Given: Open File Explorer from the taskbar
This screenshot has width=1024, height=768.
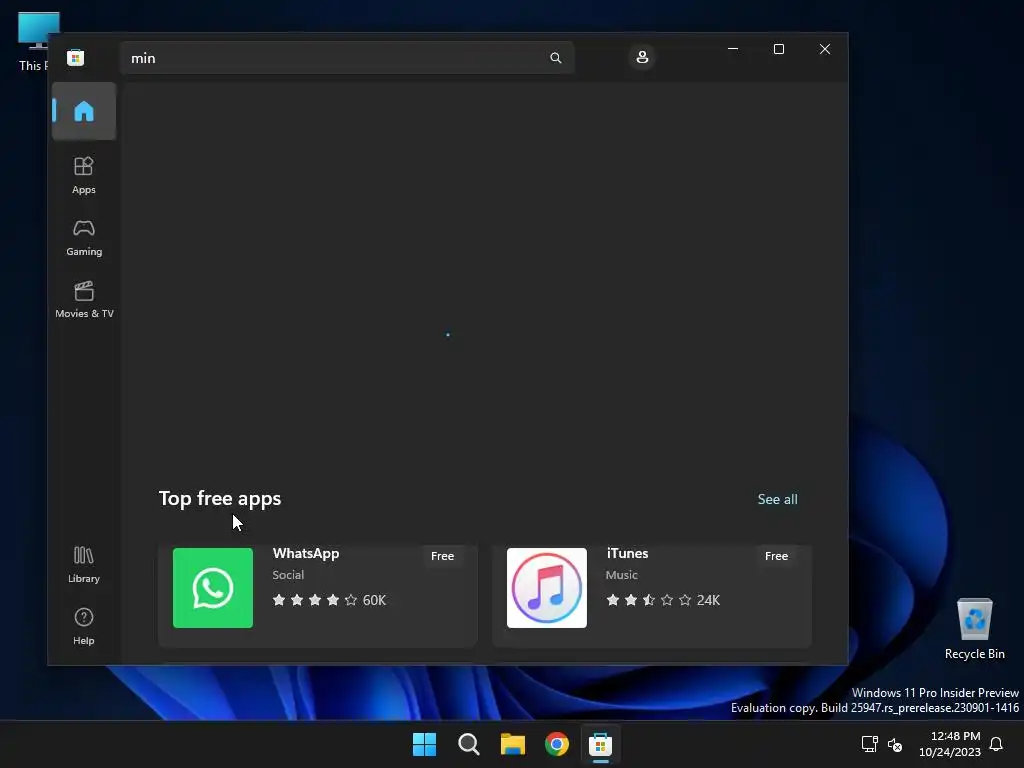Looking at the screenshot, I should click(x=513, y=744).
